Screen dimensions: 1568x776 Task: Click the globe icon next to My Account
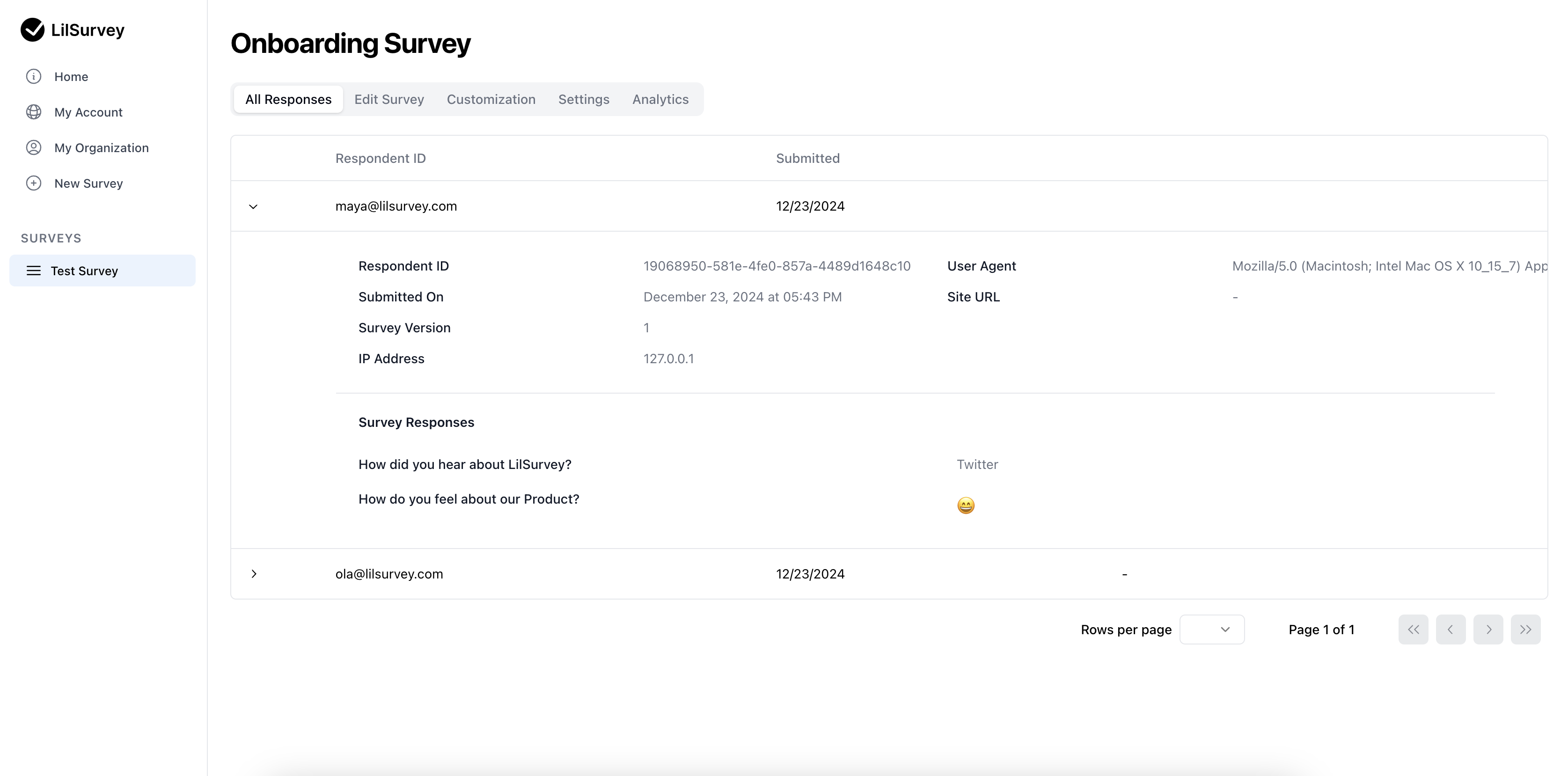point(33,111)
